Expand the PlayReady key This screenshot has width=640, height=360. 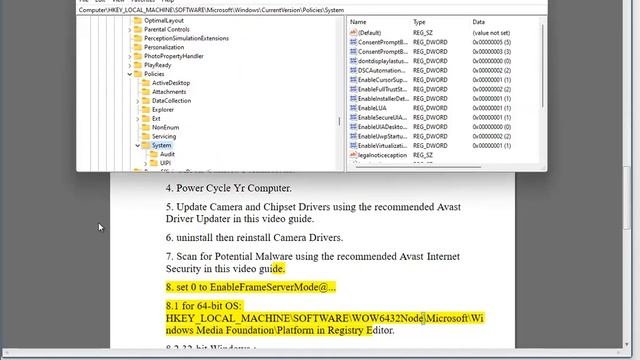[130, 65]
